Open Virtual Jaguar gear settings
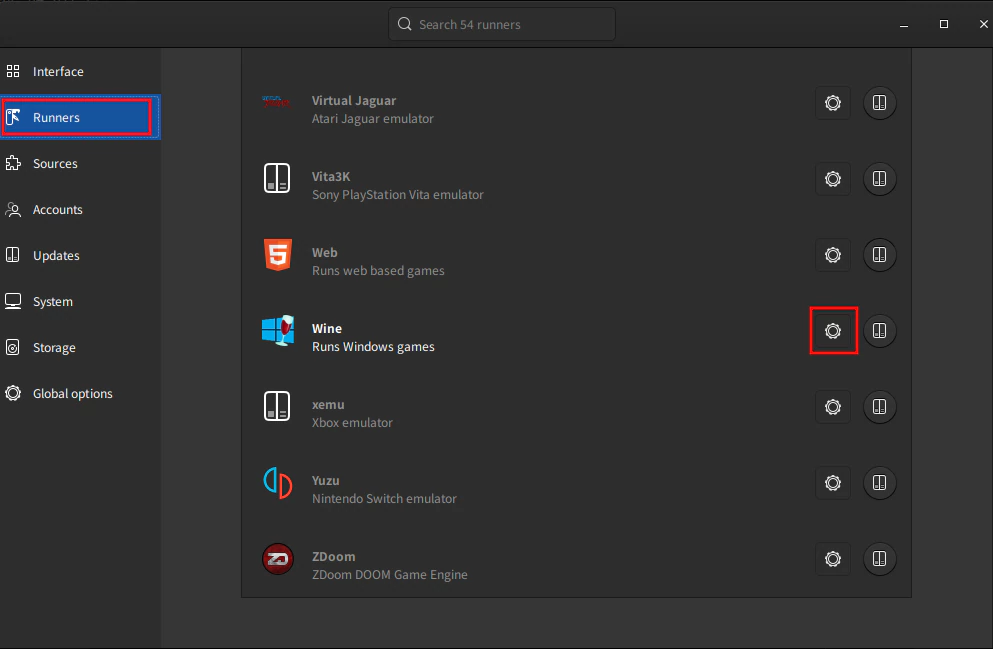The image size is (993, 649). pos(832,103)
